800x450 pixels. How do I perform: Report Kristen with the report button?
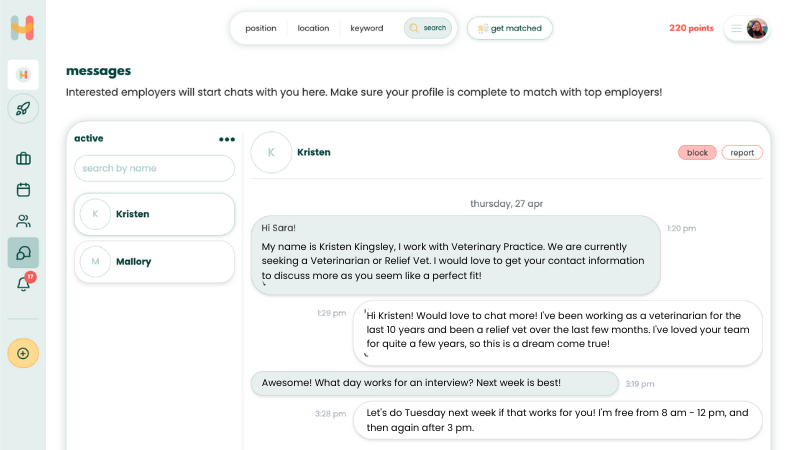coord(742,153)
